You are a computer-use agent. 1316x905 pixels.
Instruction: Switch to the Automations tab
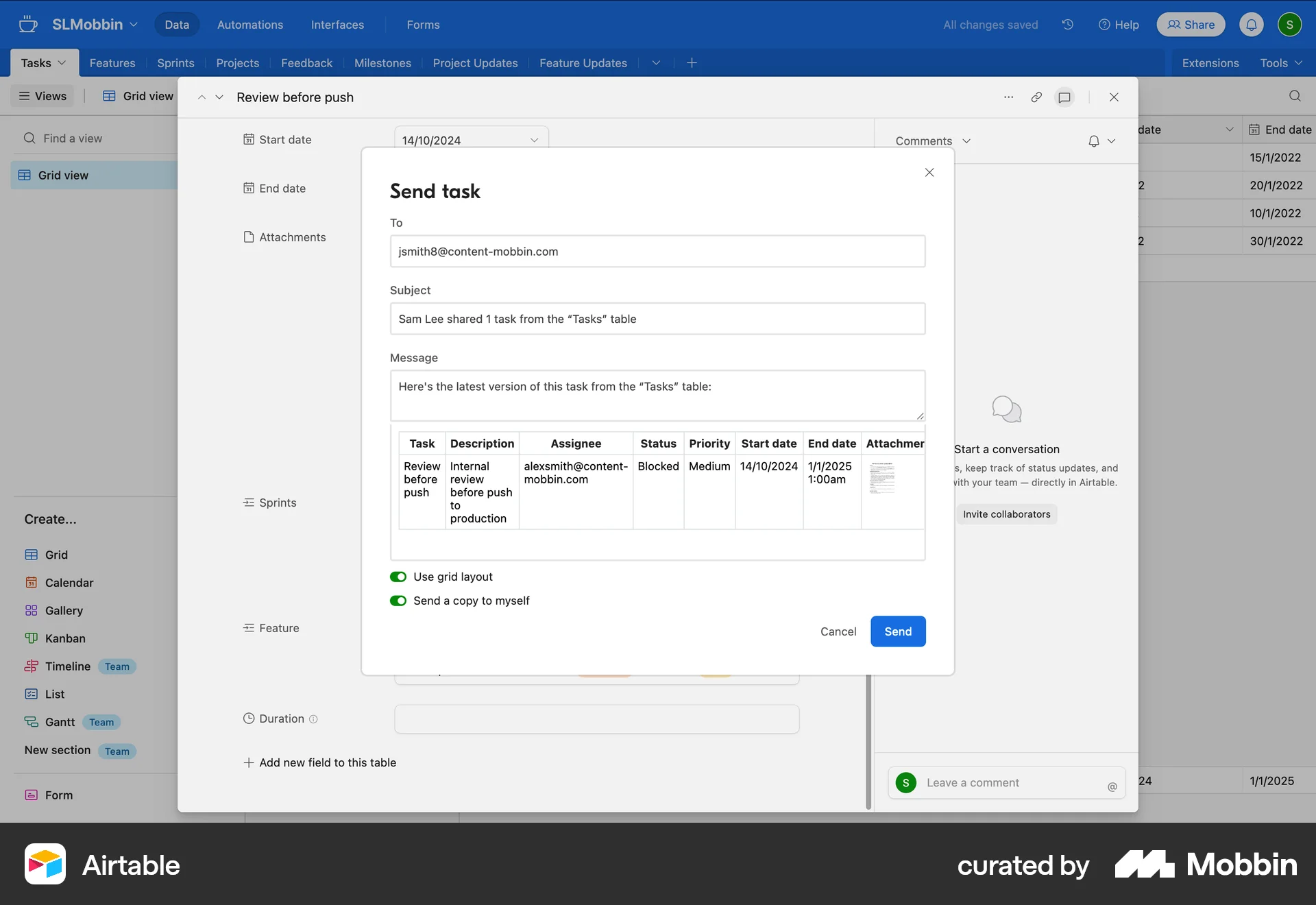coord(249,25)
